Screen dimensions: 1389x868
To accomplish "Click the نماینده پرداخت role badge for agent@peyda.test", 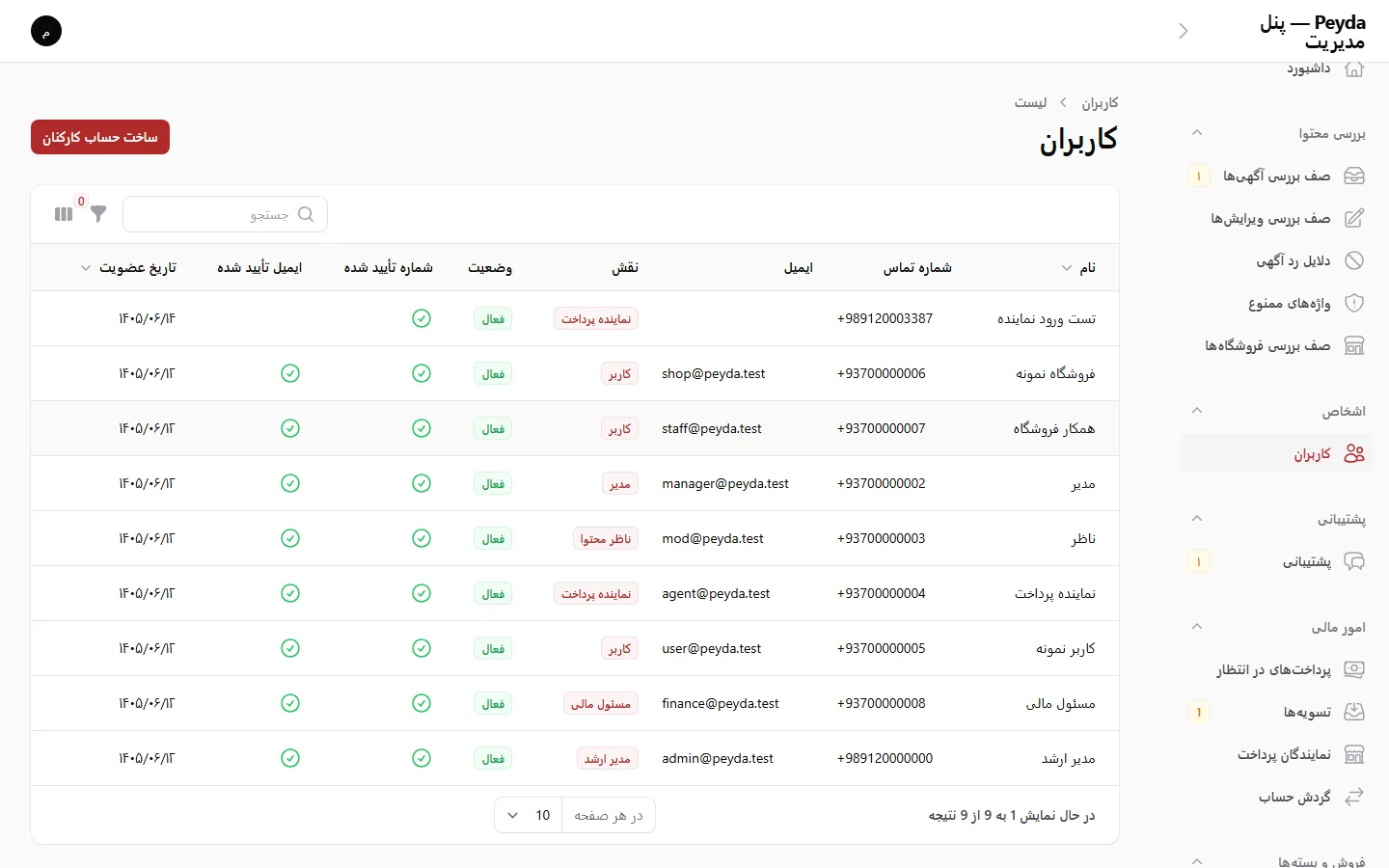I will [596, 593].
